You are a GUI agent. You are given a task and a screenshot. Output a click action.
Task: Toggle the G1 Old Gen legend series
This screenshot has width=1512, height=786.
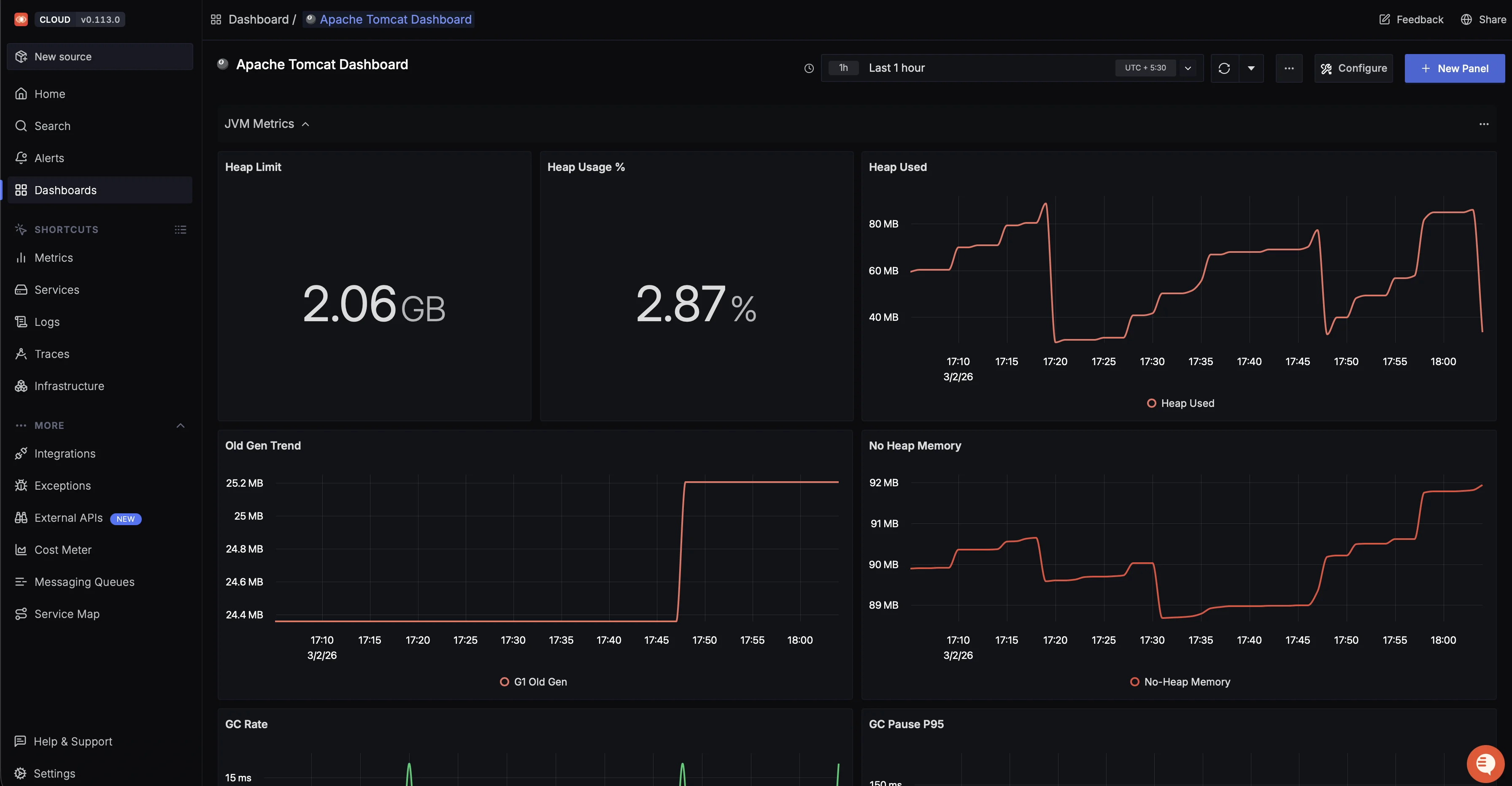point(540,681)
